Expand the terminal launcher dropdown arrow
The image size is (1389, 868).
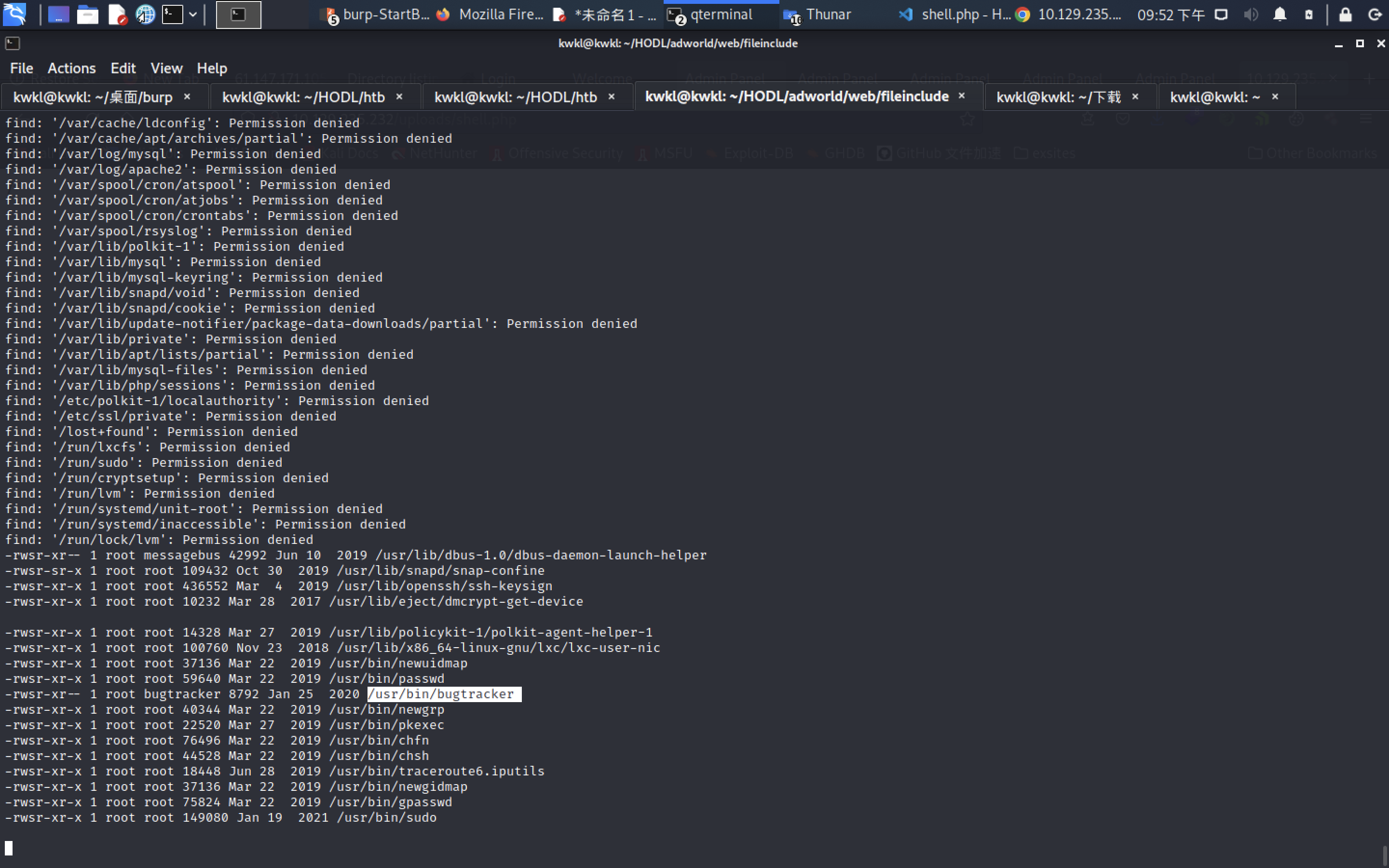tap(193, 14)
